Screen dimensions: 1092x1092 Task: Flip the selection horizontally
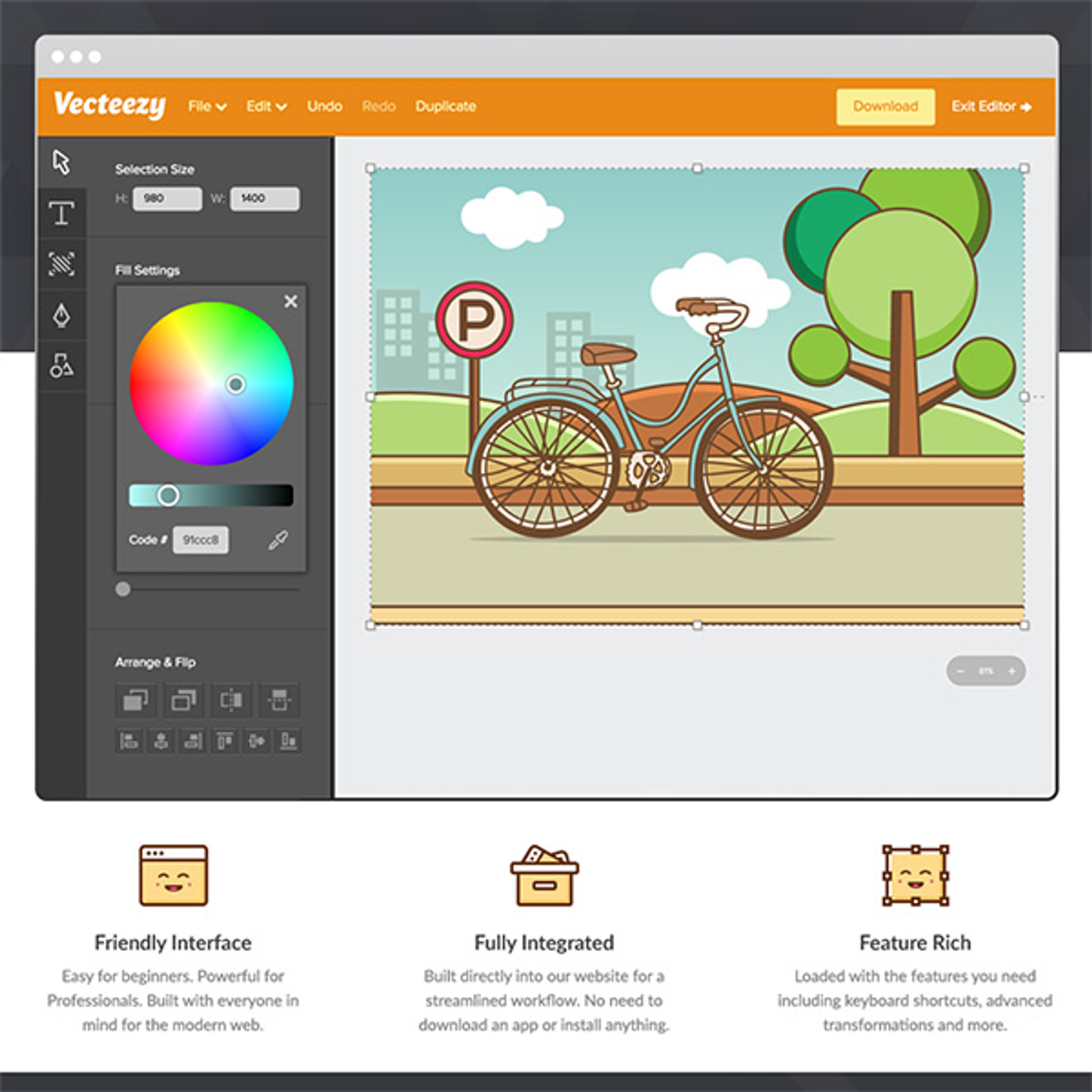(x=231, y=700)
